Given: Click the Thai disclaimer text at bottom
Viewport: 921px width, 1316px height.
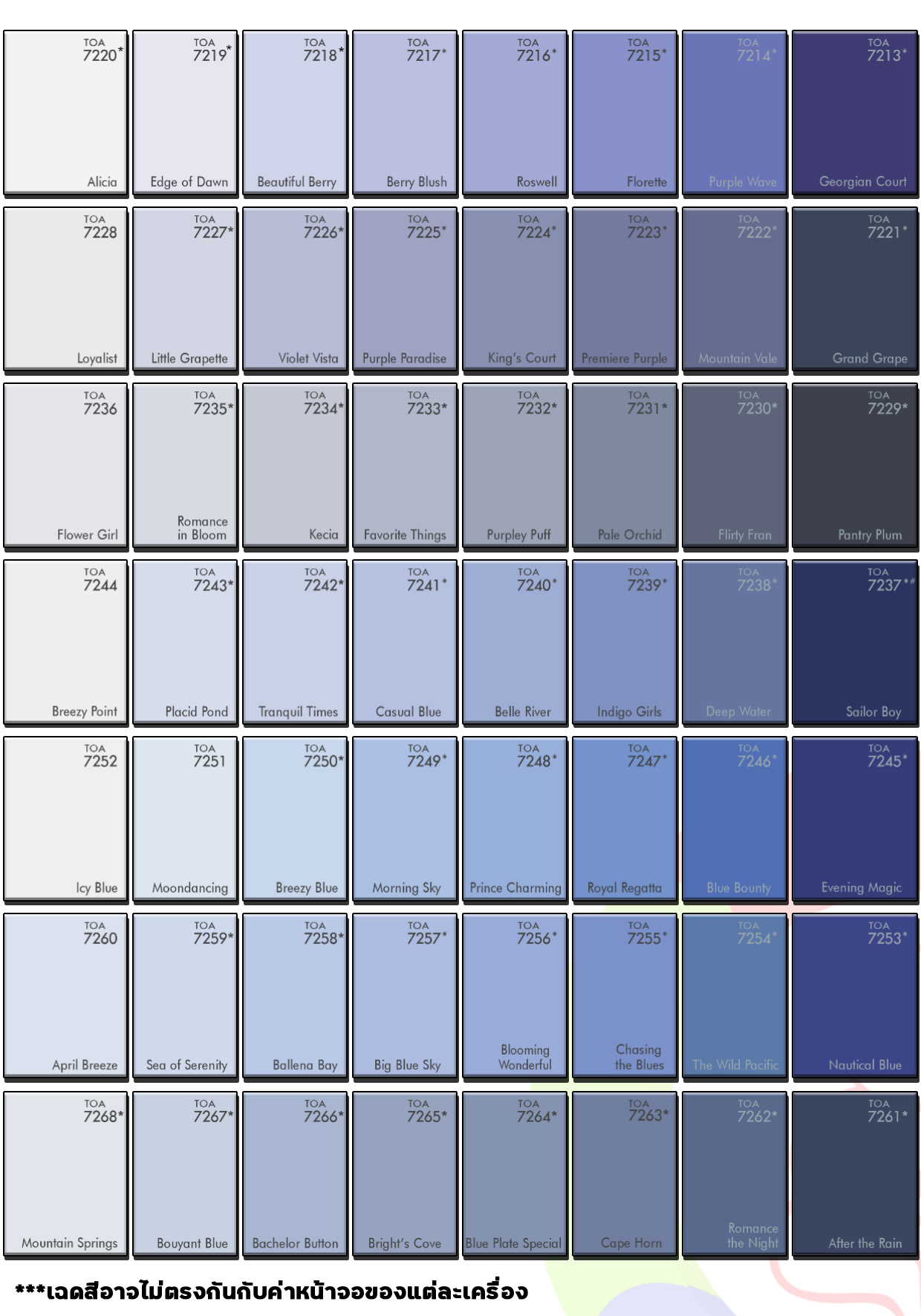Looking at the screenshot, I should point(272,1291).
